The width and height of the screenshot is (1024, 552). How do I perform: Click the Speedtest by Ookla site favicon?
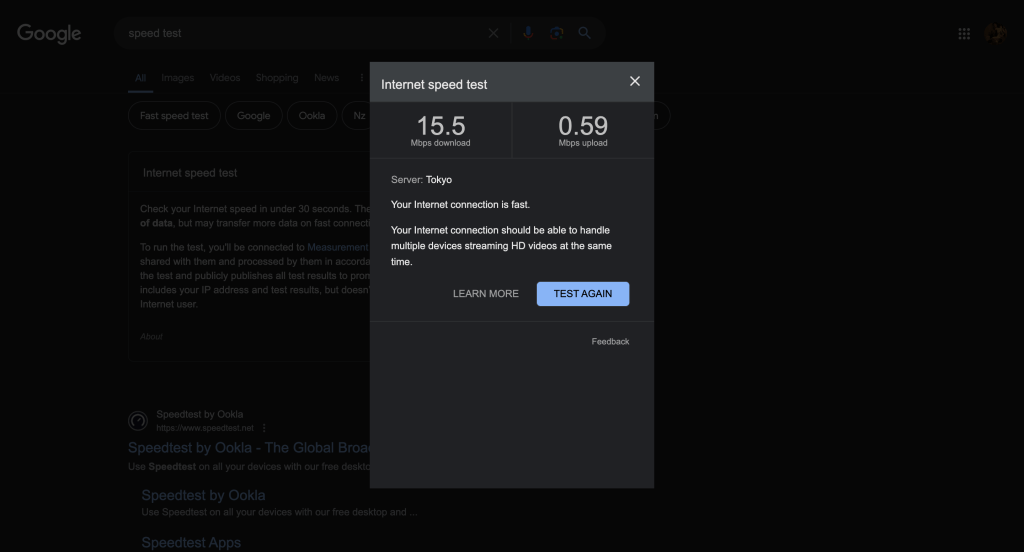[x=138, y=421]
